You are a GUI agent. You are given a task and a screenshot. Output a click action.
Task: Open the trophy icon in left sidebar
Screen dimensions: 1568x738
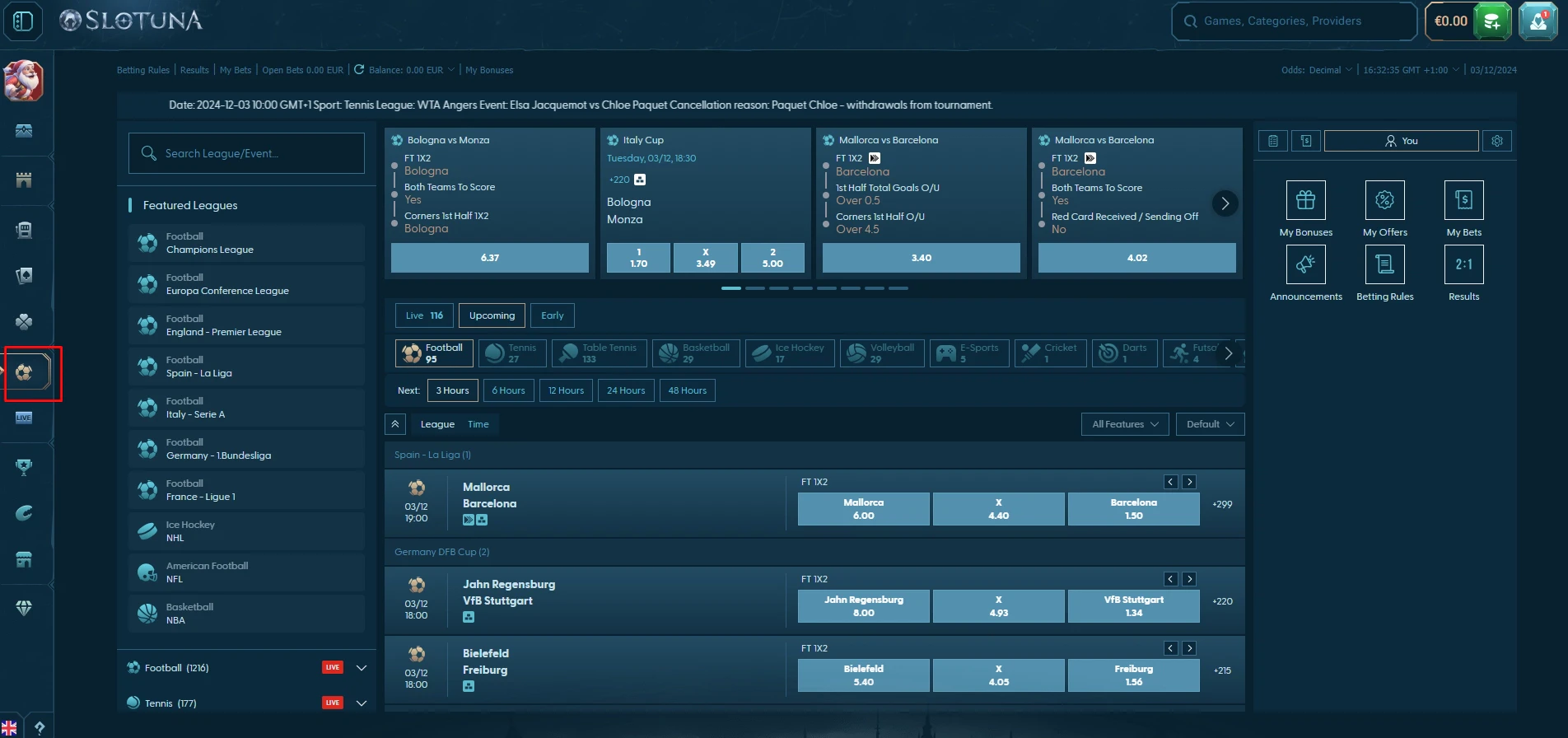24,467
